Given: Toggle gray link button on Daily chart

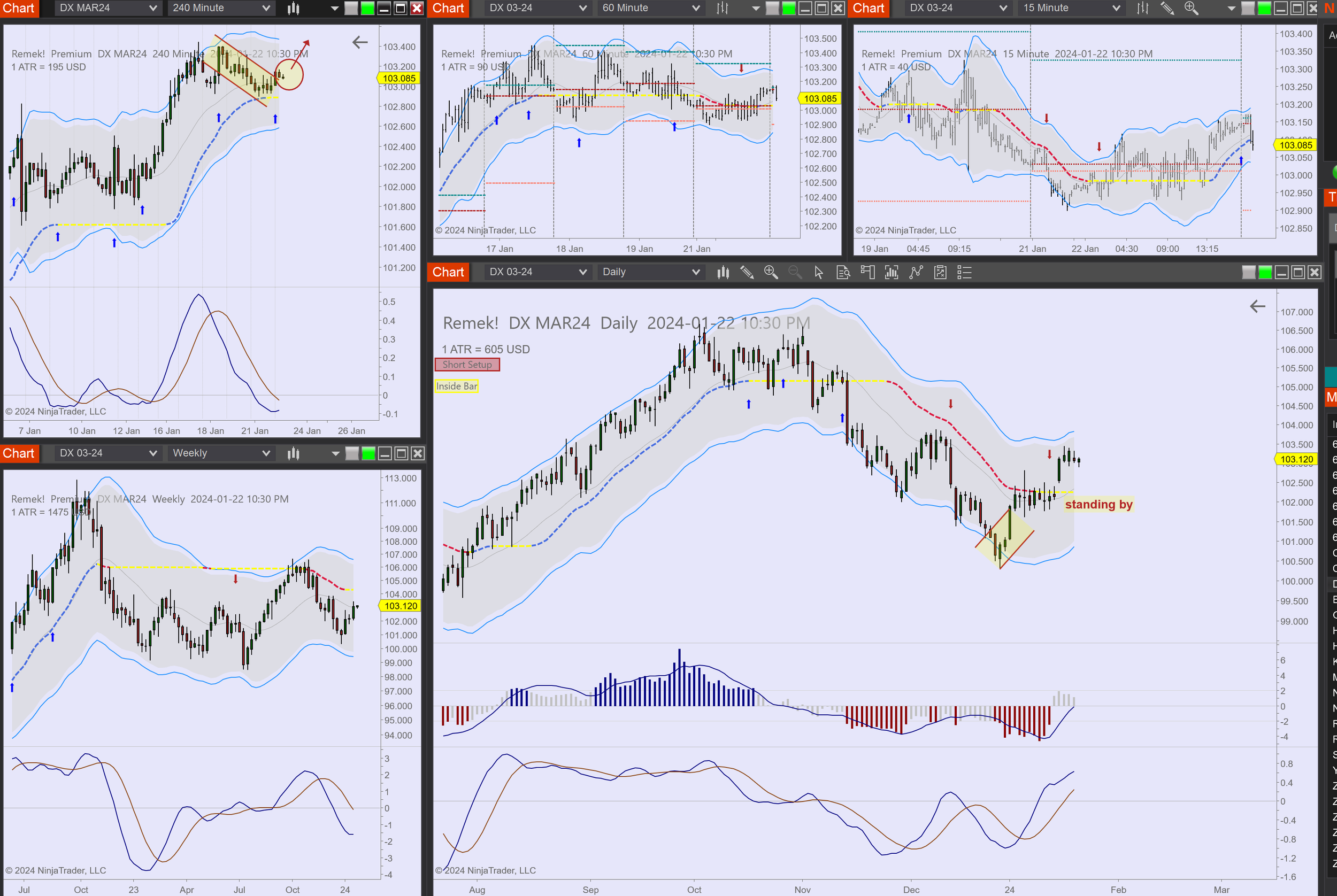Looking at the screenshot, I should [x=1249, y=272].
